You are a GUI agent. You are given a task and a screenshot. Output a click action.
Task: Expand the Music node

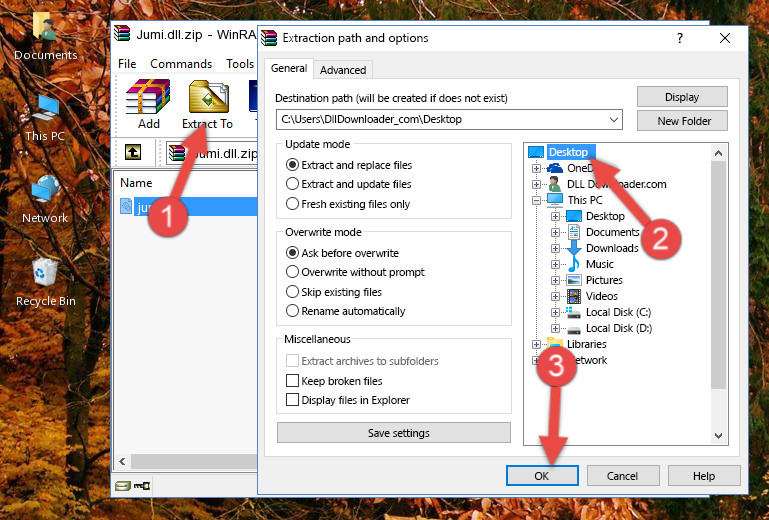pyautogui.click(x=555, y=264)
